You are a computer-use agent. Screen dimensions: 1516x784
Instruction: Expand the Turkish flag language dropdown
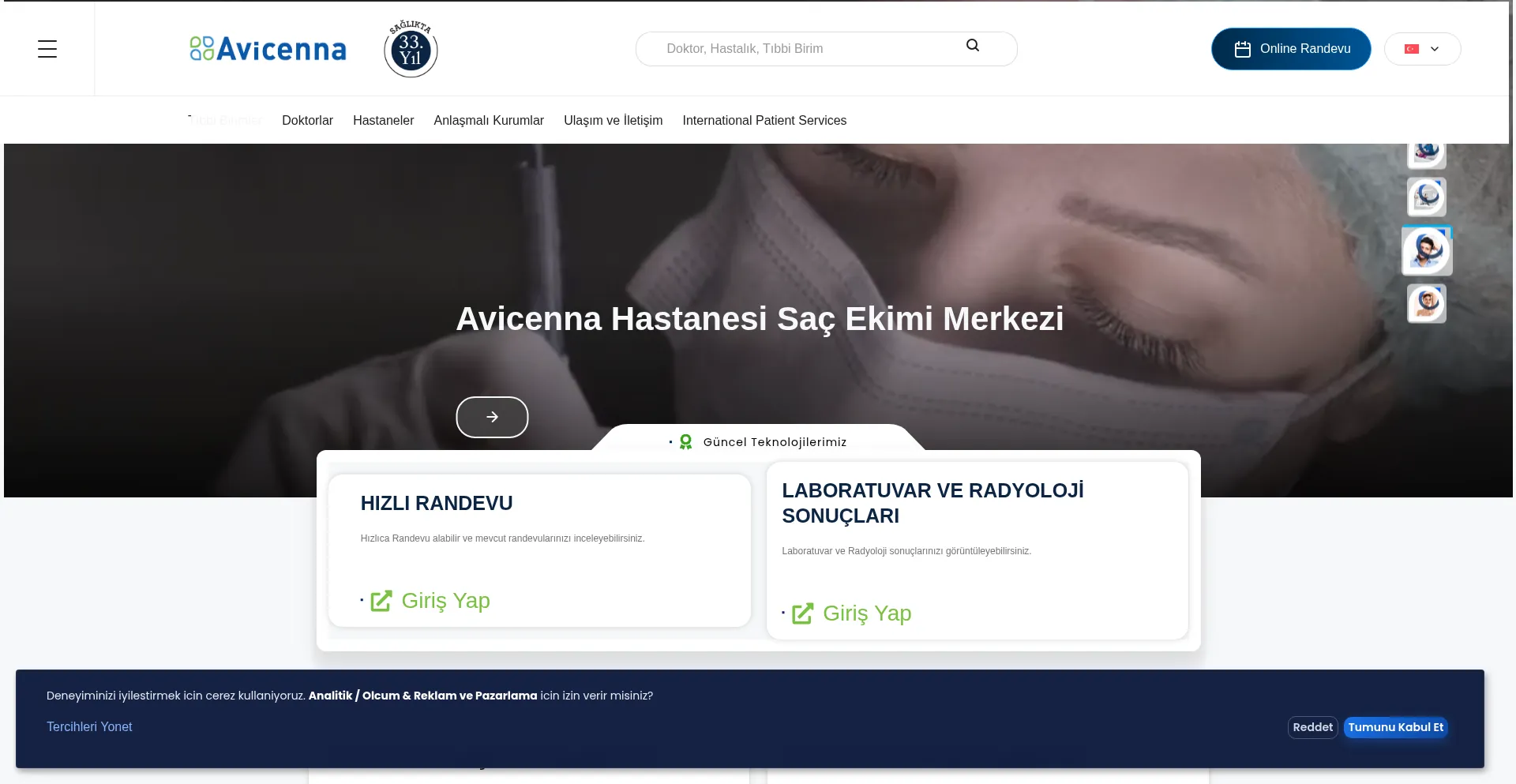(1422, 49)
